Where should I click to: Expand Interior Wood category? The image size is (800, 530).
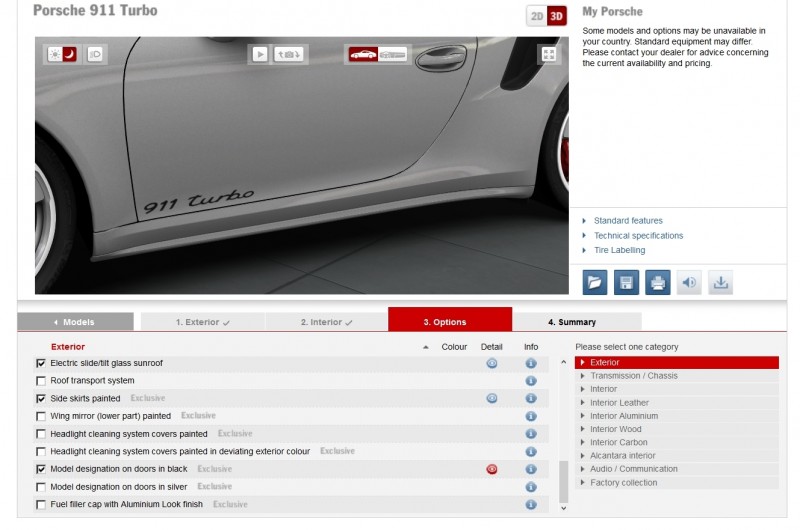pos(677,429)
